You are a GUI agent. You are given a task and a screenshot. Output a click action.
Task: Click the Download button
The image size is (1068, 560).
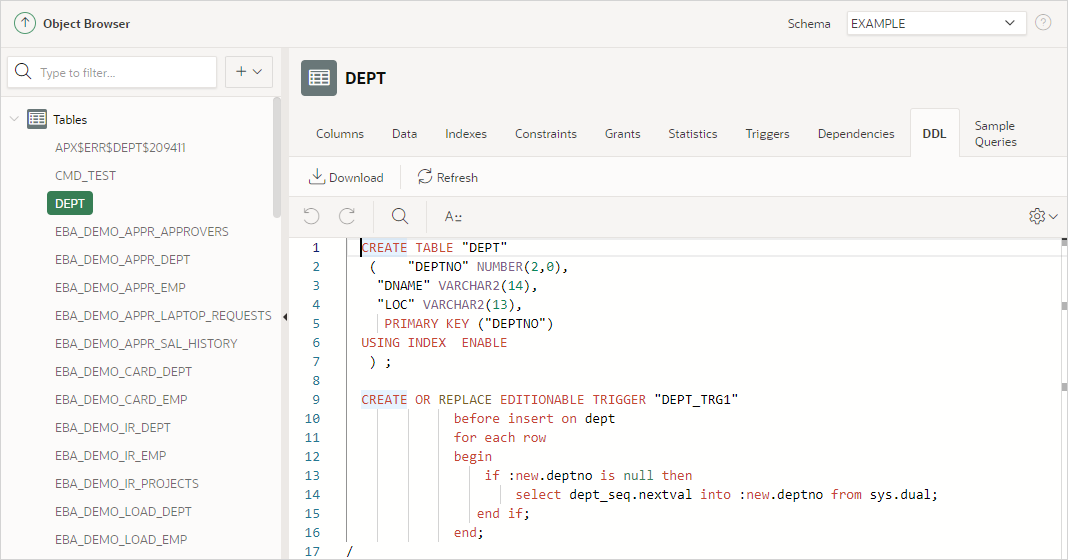click(346, 177)
